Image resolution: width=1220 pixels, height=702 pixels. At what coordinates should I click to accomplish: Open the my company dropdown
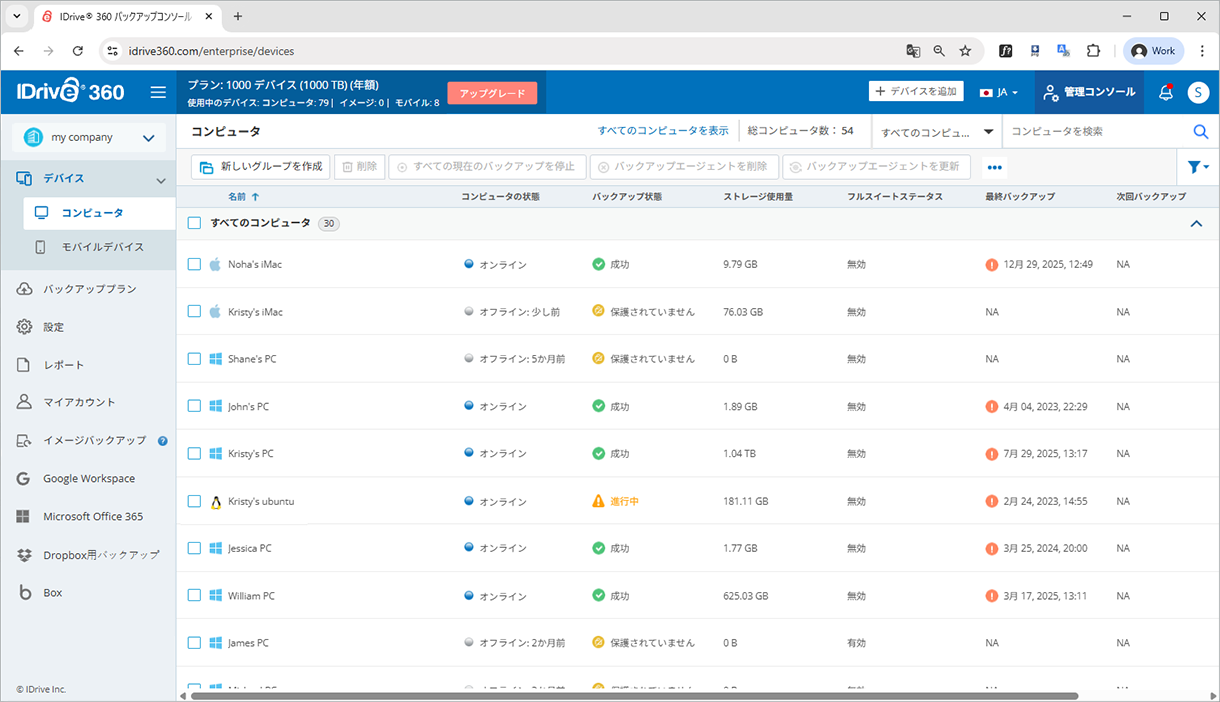tap(89, 138)
